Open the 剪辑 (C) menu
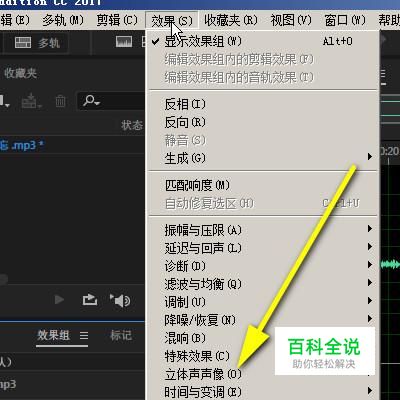Viewport: 400px width, 400px height. click(117, 20)
